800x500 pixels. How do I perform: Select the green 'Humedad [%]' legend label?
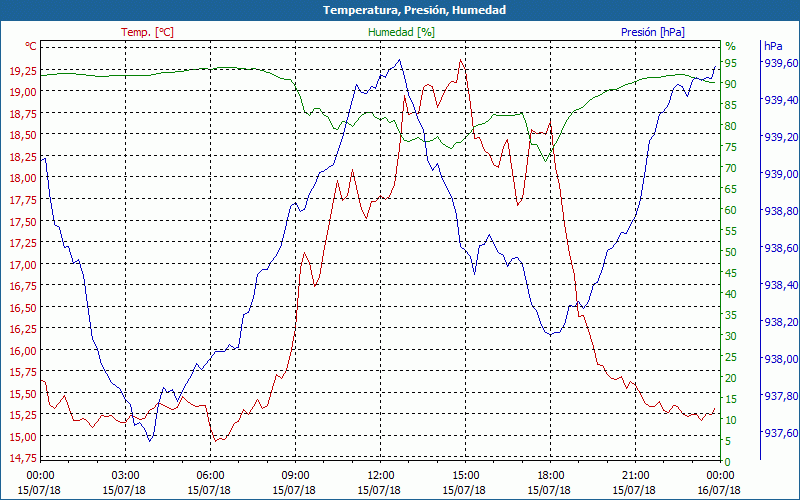[x=401, y=32]
